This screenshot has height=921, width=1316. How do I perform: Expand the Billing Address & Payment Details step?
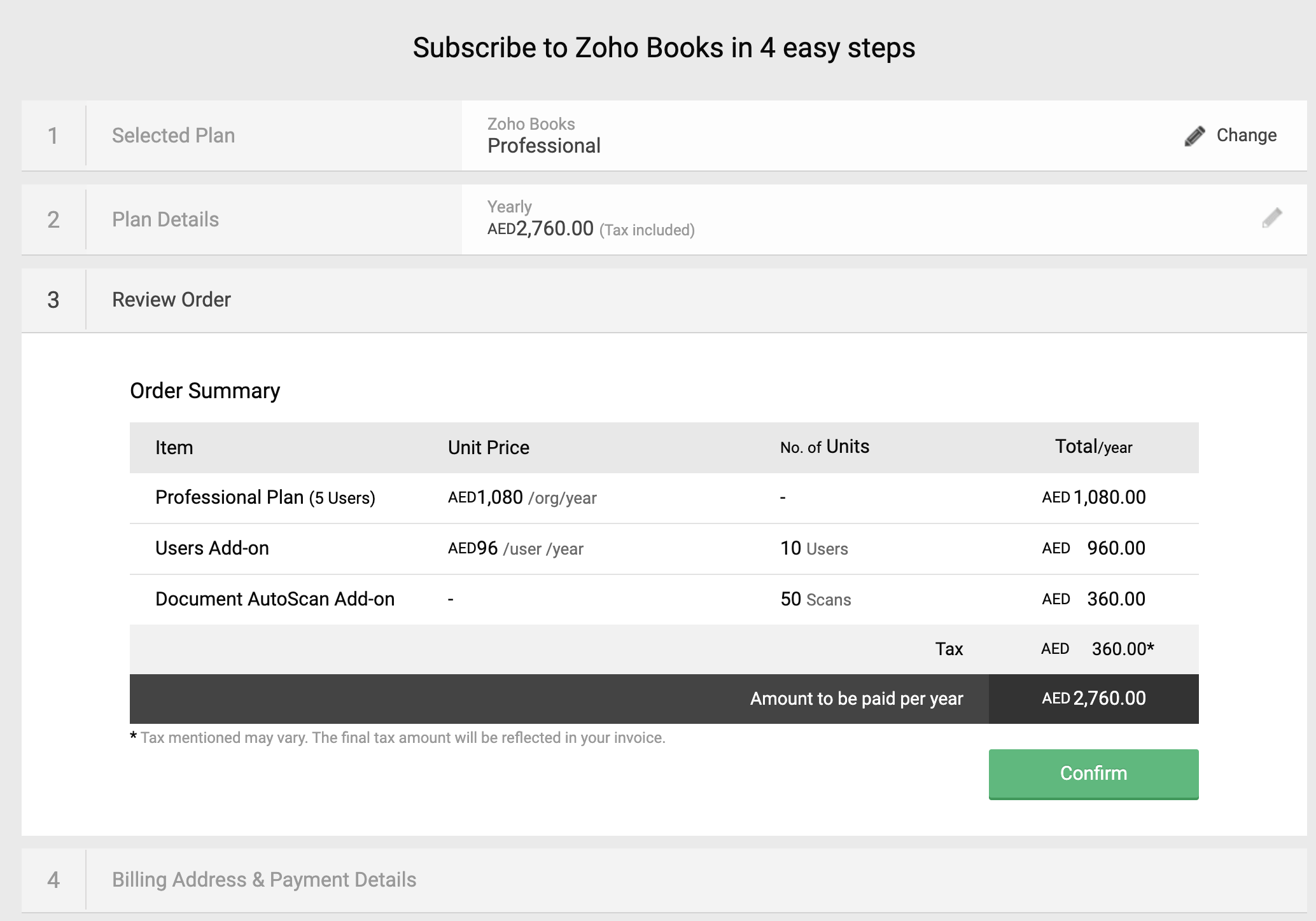[263, 880]
